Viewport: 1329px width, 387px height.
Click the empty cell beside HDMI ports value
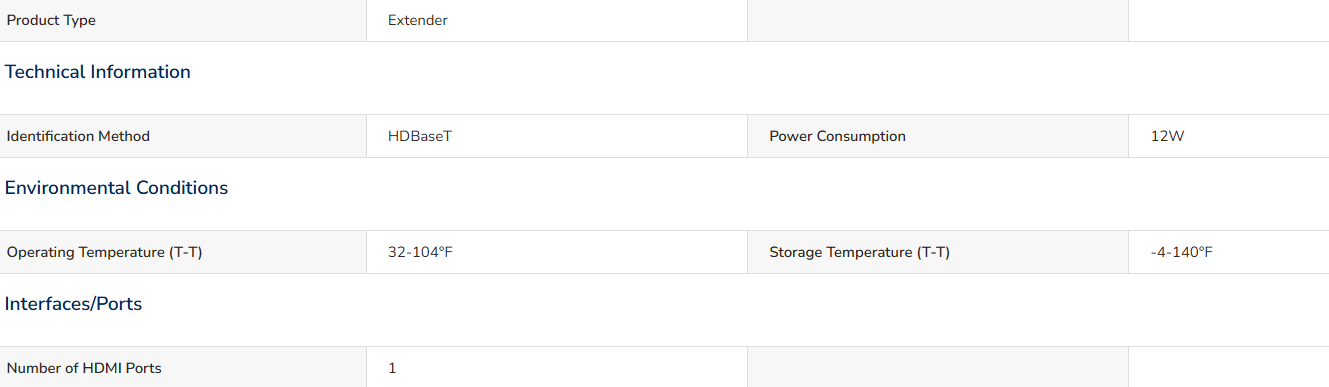tap(938, 367)
